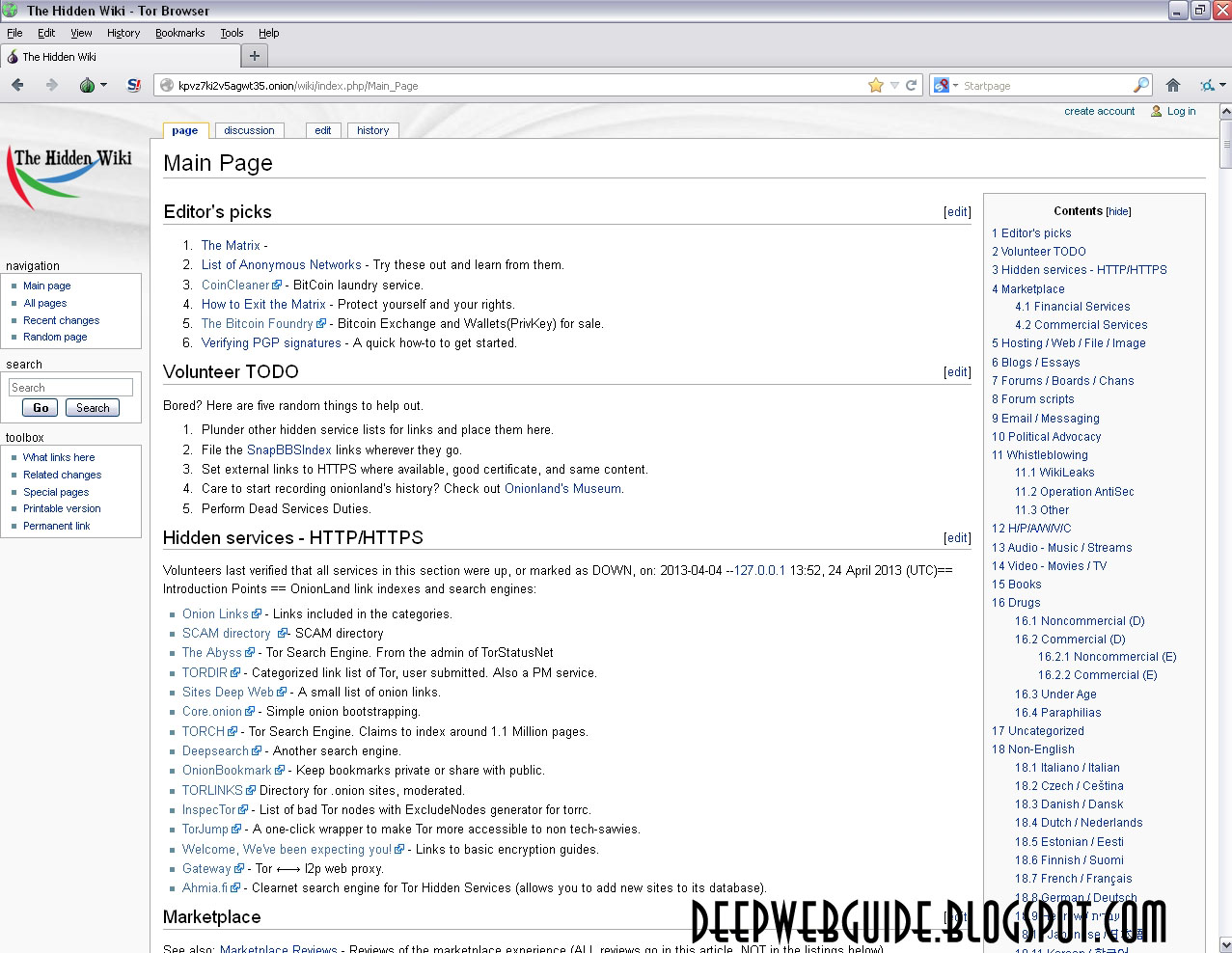
Task: Open the Tor button dropdown arrow
Action: point(103,85)
